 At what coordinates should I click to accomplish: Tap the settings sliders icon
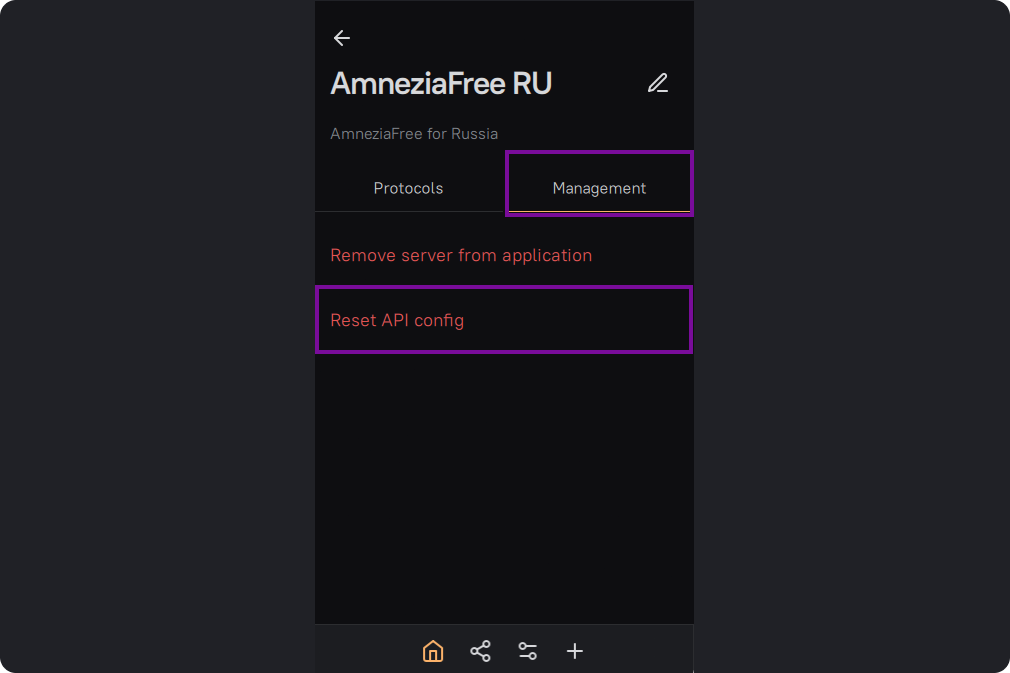click(528, 651)
